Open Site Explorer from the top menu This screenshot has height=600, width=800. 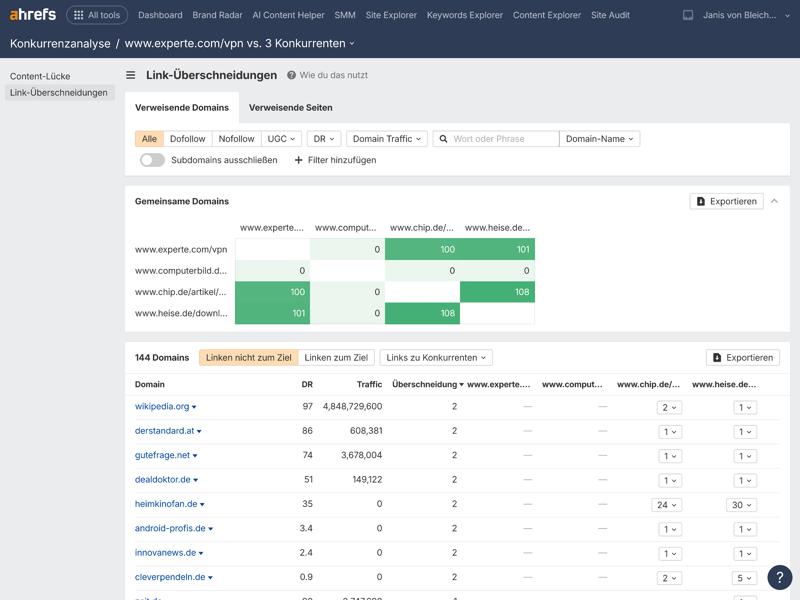(391, 15)
